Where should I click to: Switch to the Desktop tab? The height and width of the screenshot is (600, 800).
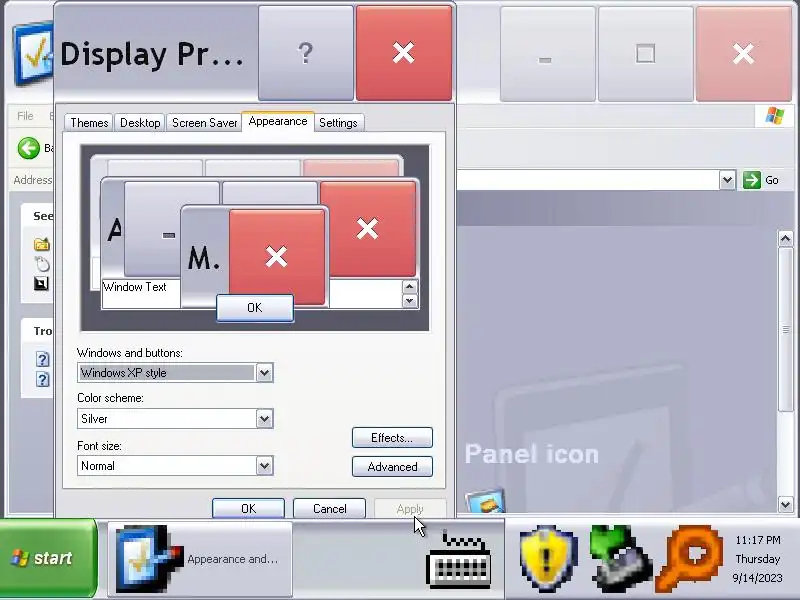pyautogui.click(x=140, y=123)
